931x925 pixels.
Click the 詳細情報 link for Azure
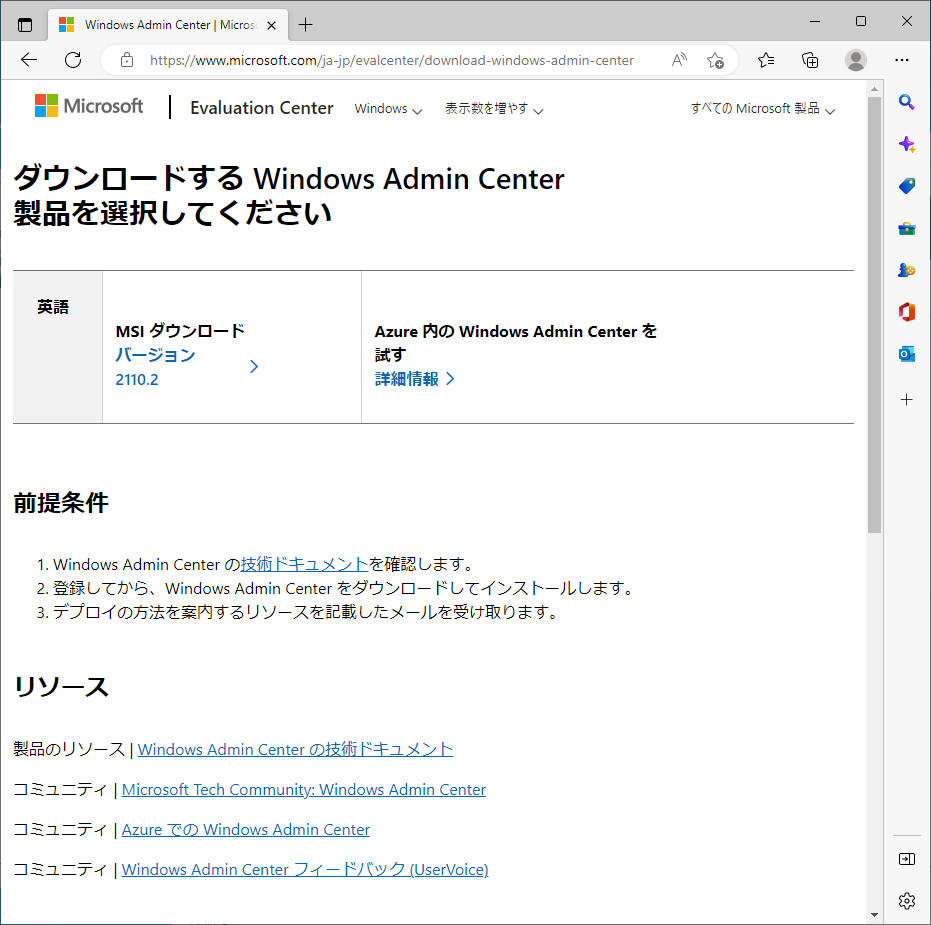[x=414, y=379]
